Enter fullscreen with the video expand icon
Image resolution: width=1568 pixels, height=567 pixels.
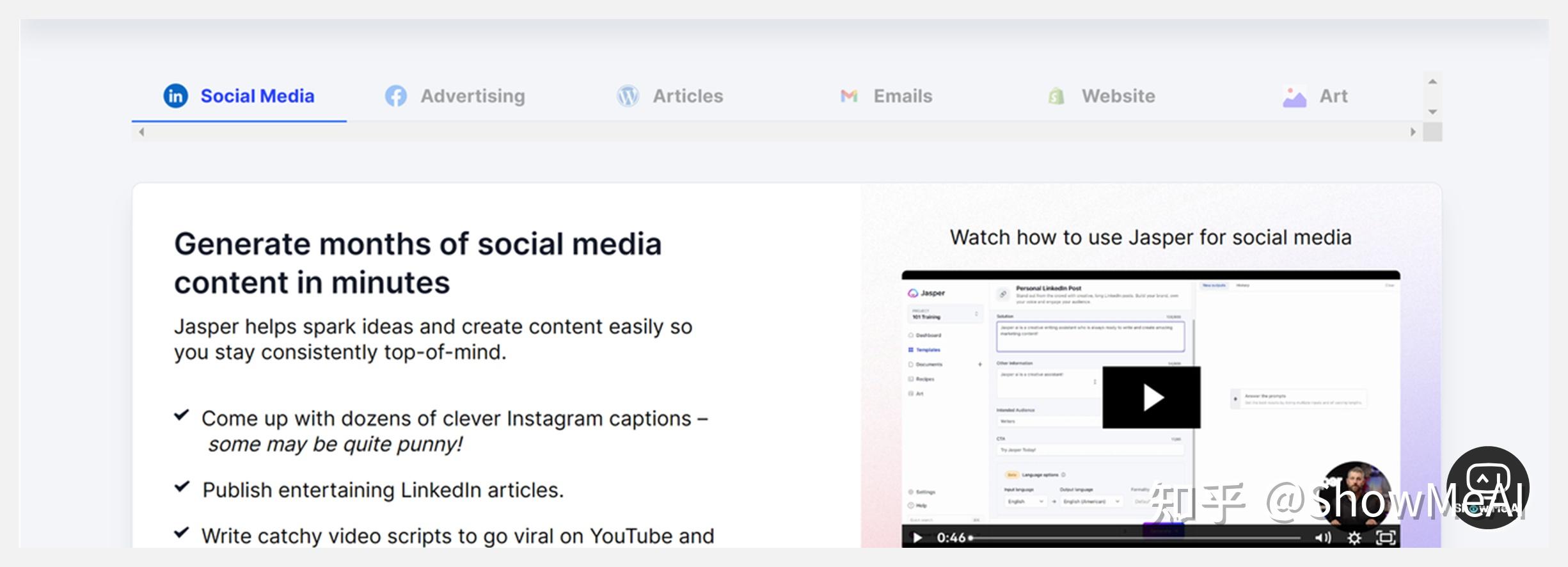tap(1386, 538)
